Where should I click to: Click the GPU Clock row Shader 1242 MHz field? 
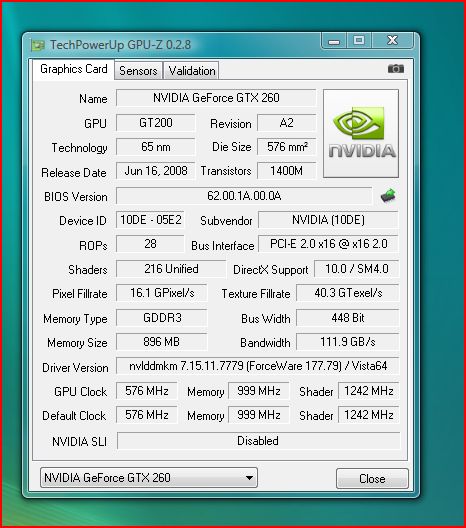coord(369,391)
